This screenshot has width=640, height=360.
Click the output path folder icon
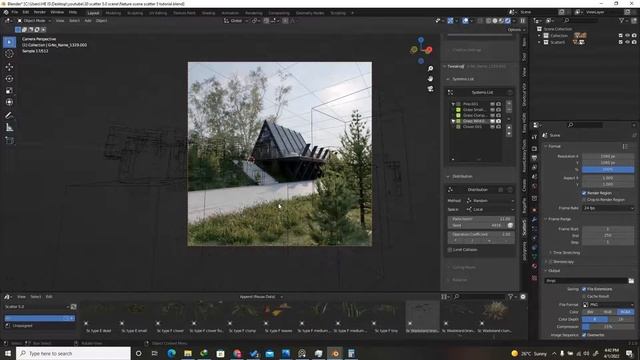[x=631, y=281]
